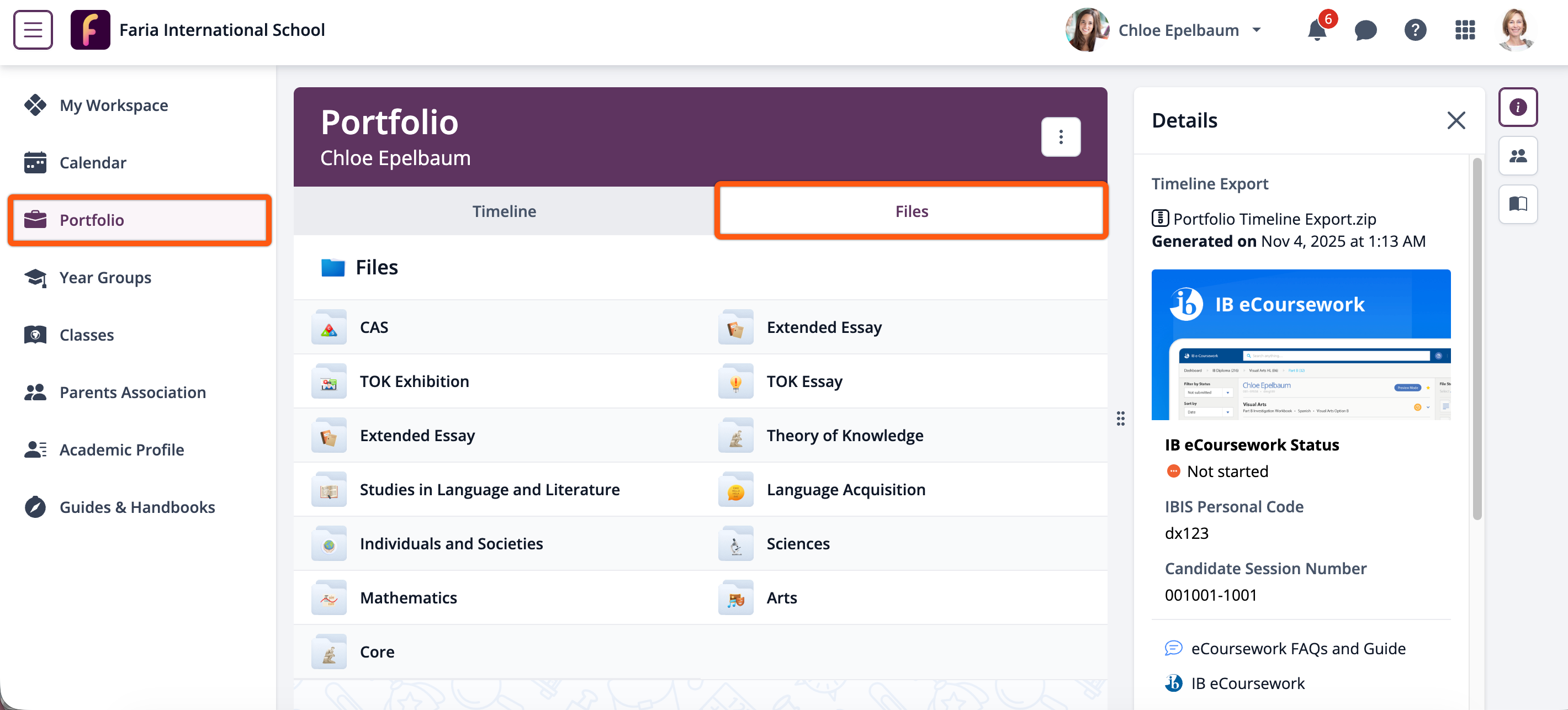Select the Files tab
The width and height of the screenshot is (1568, 710).
click(911, 211)
